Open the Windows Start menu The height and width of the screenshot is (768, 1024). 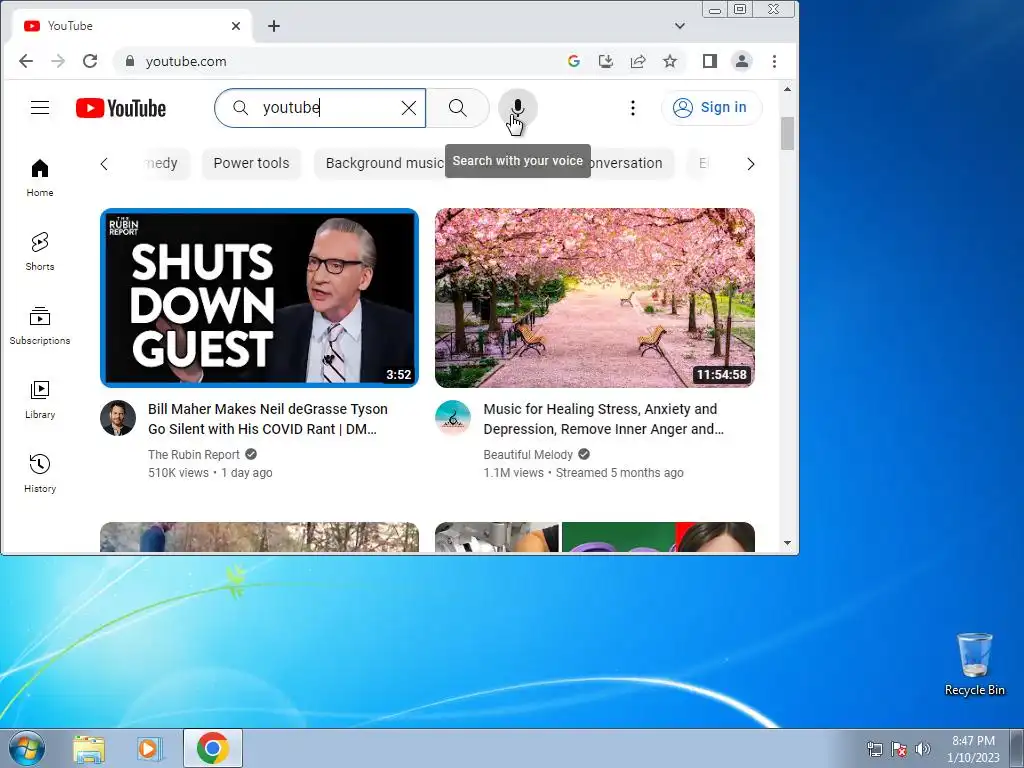[26, 748]
